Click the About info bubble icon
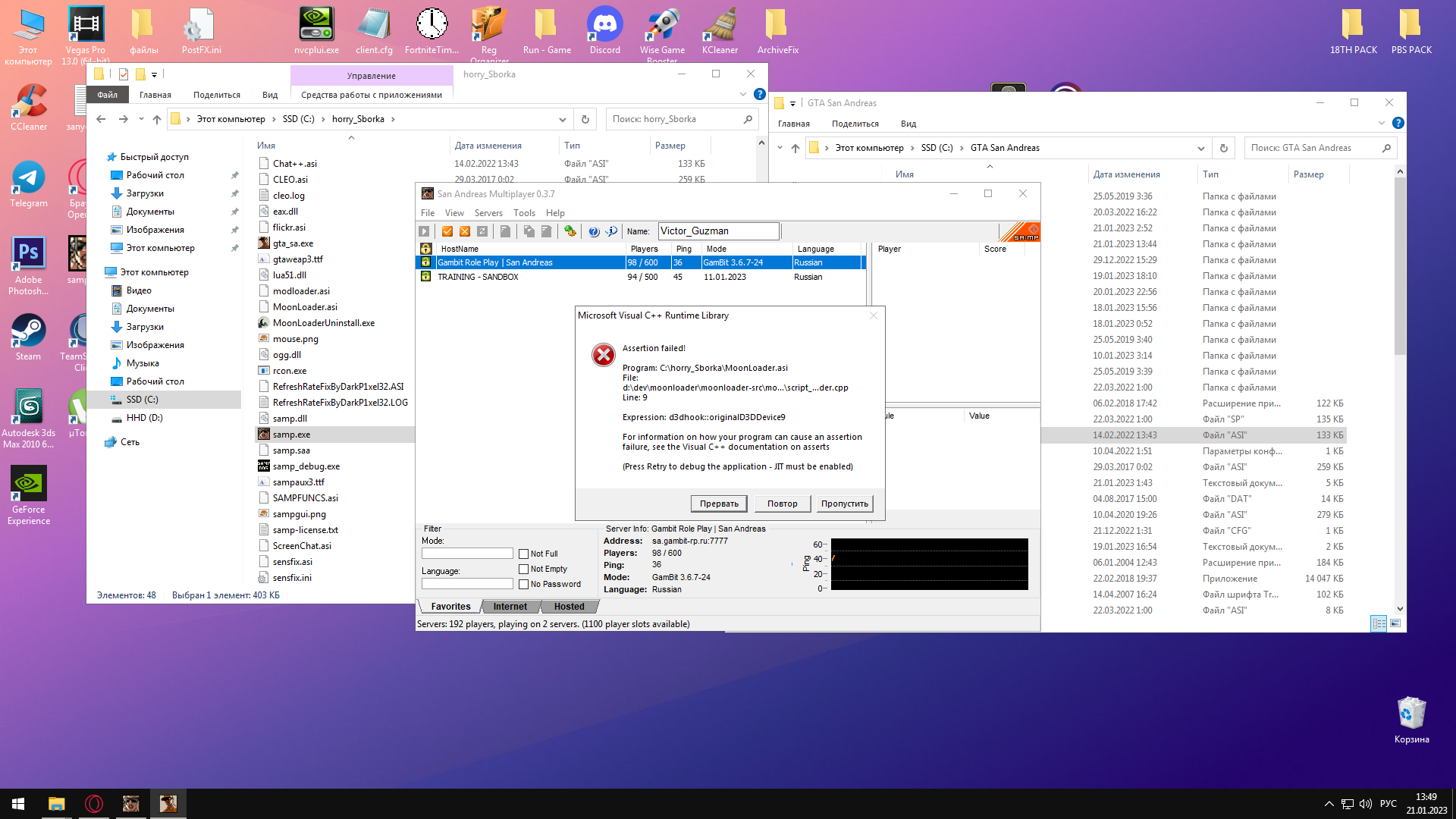This screenshot has width=1456, height=819. click(x=611, y=231)
